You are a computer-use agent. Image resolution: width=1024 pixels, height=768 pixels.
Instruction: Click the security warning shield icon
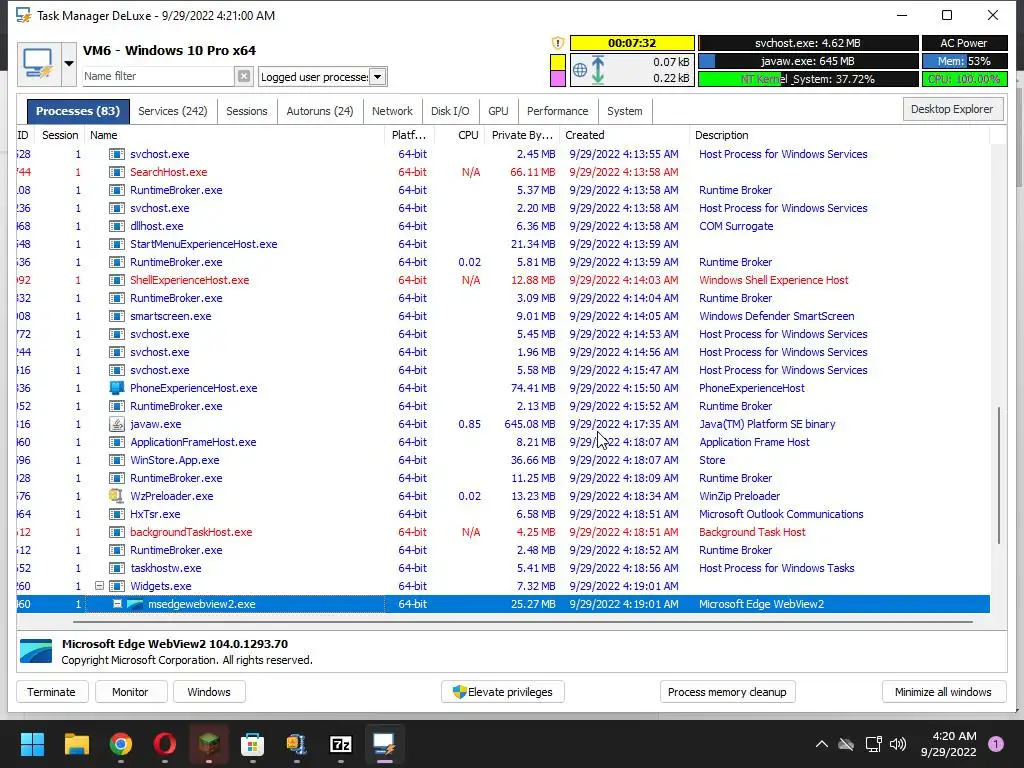[558, 43]
